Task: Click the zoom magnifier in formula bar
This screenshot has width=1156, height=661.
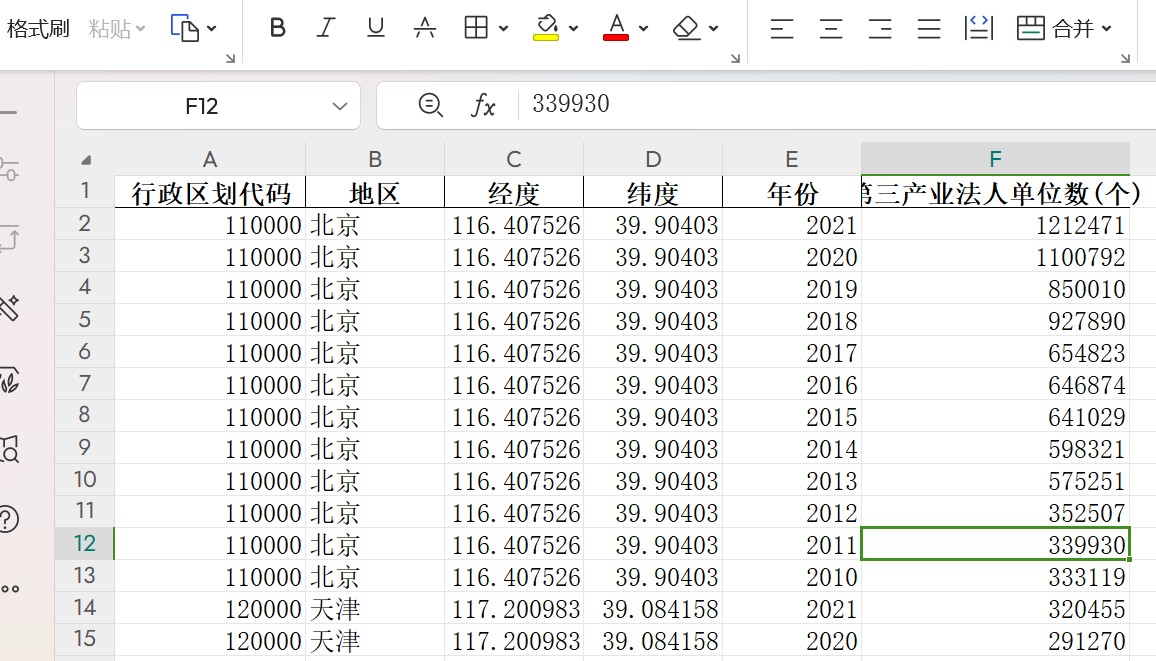Action: point(430,105)
